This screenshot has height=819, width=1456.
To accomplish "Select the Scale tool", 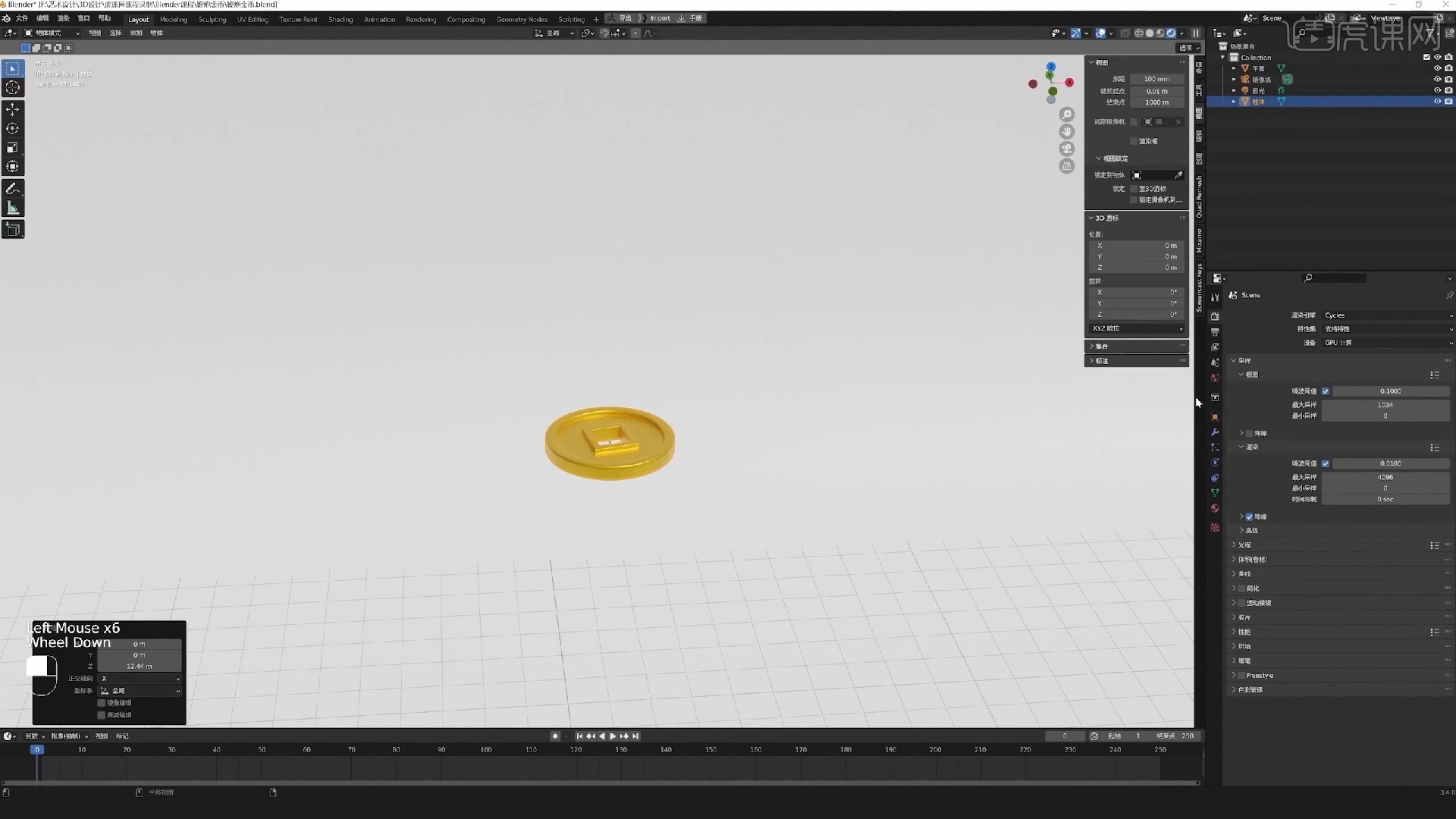I will [13, 147].
